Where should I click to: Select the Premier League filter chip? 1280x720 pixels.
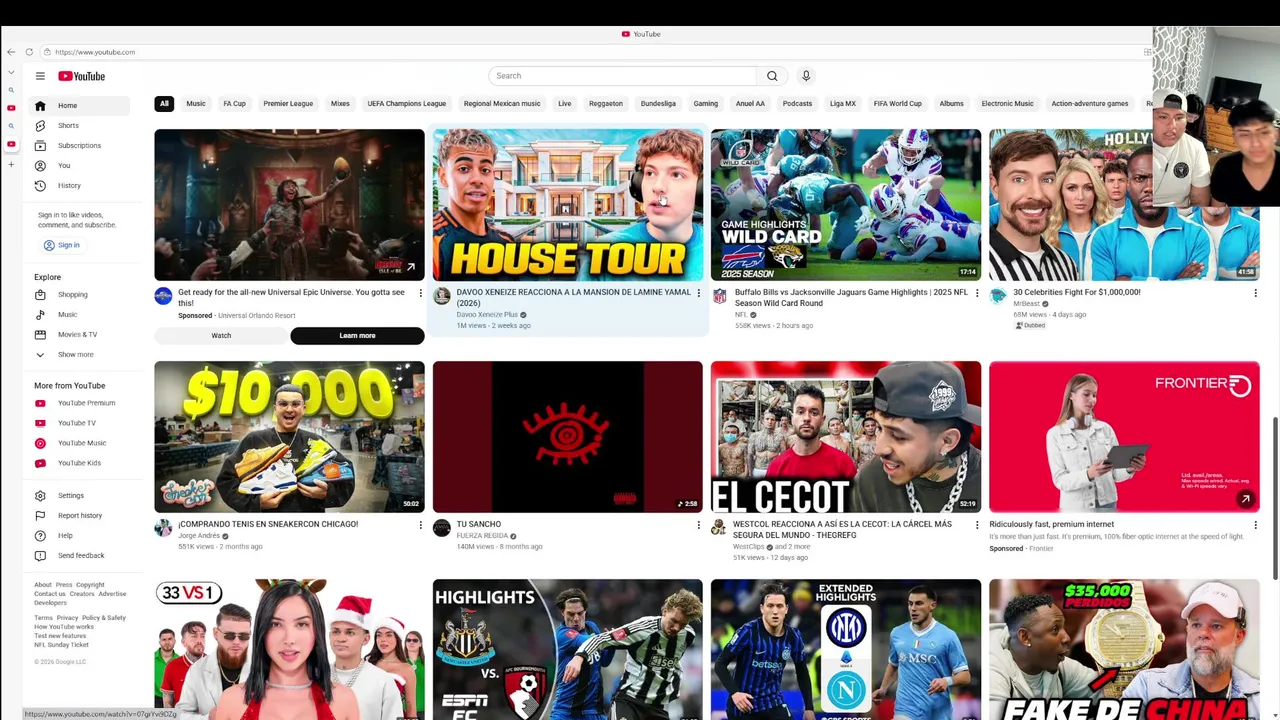[288, 103]
